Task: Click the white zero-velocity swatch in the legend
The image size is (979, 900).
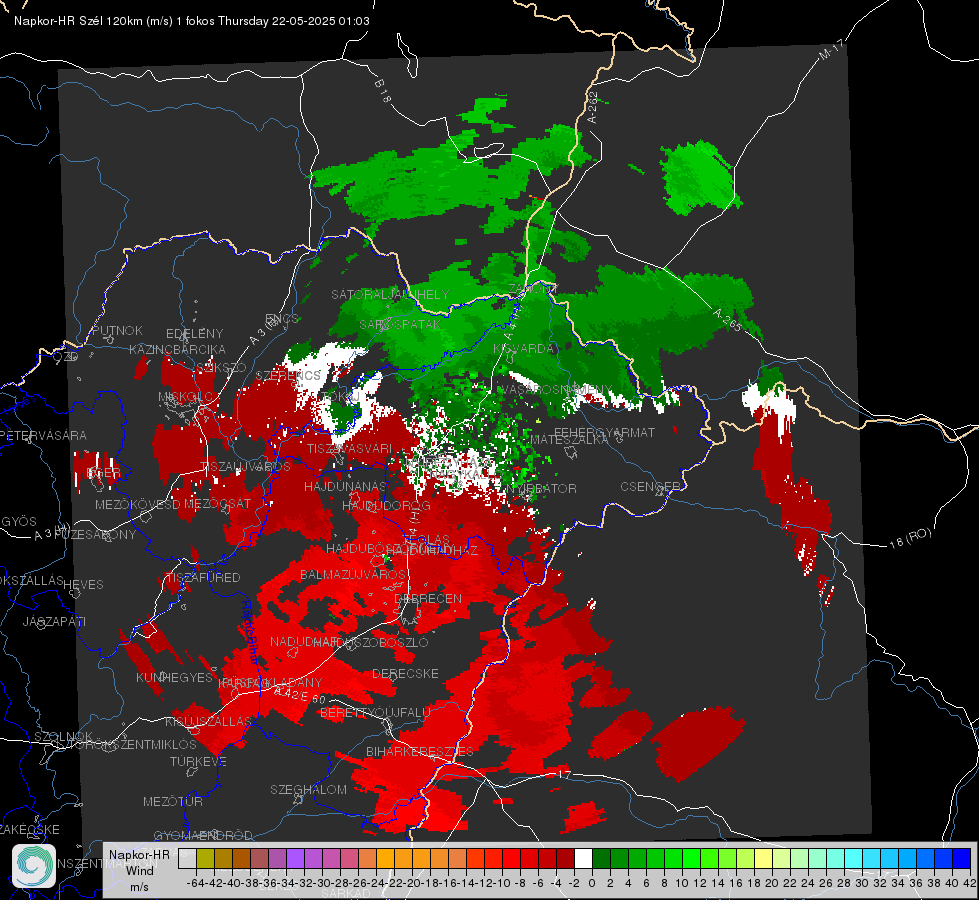Action: click(583, 858)
